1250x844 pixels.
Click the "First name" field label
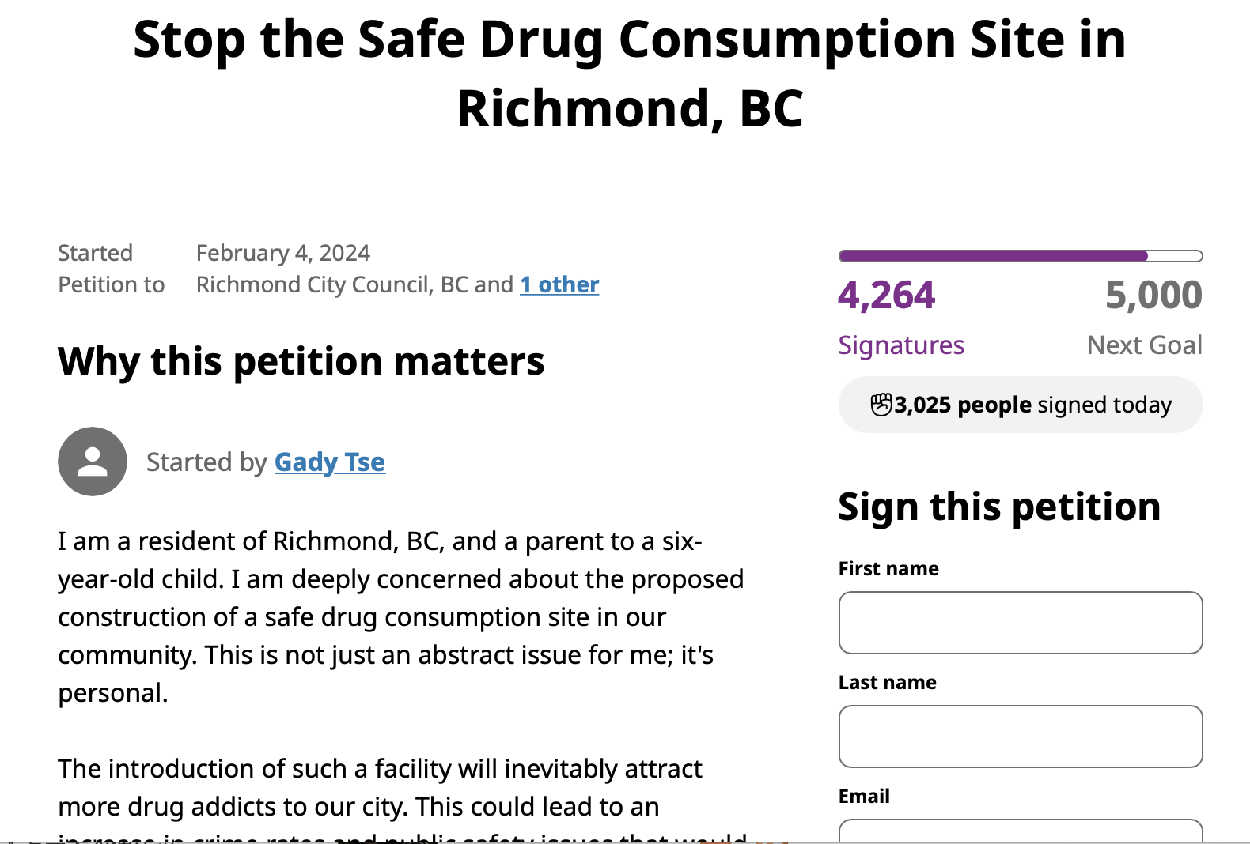click(x=888, y=568)
